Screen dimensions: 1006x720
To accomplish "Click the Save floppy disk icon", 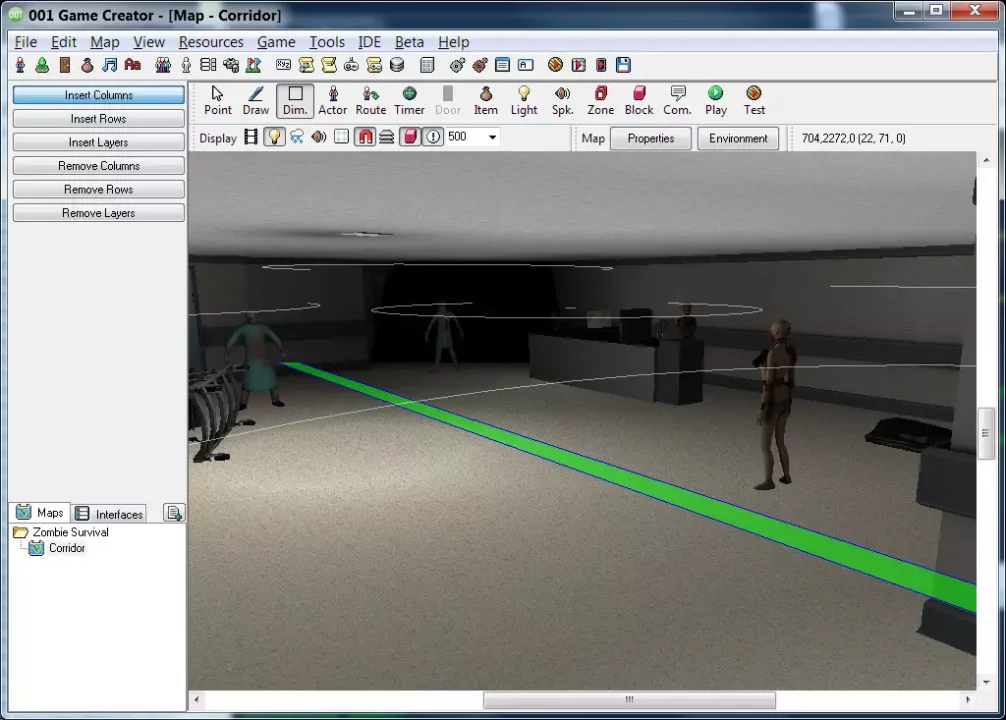I will tap(623, 65).
